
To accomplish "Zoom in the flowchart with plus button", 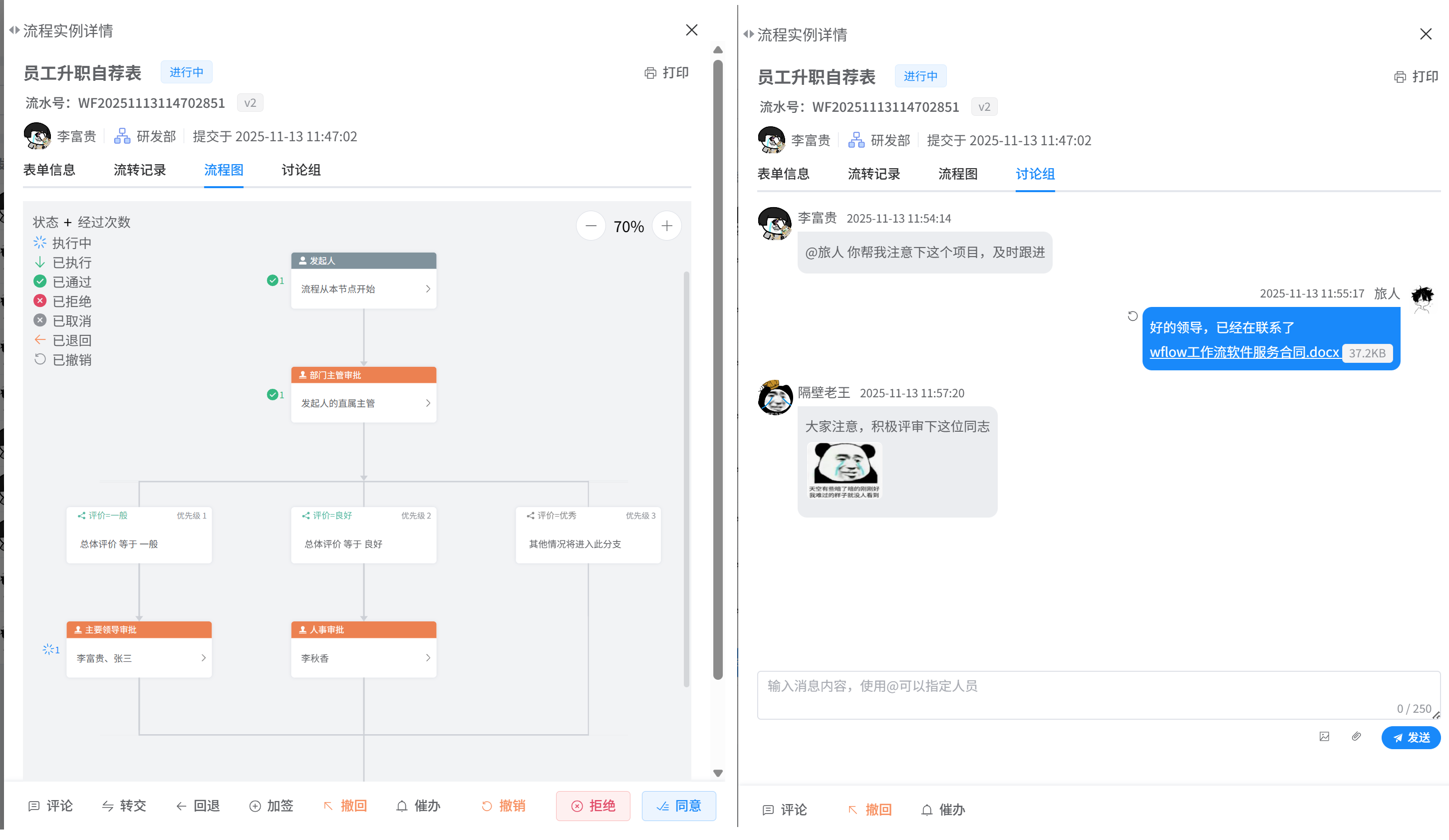I will click(x=666, y=226).
